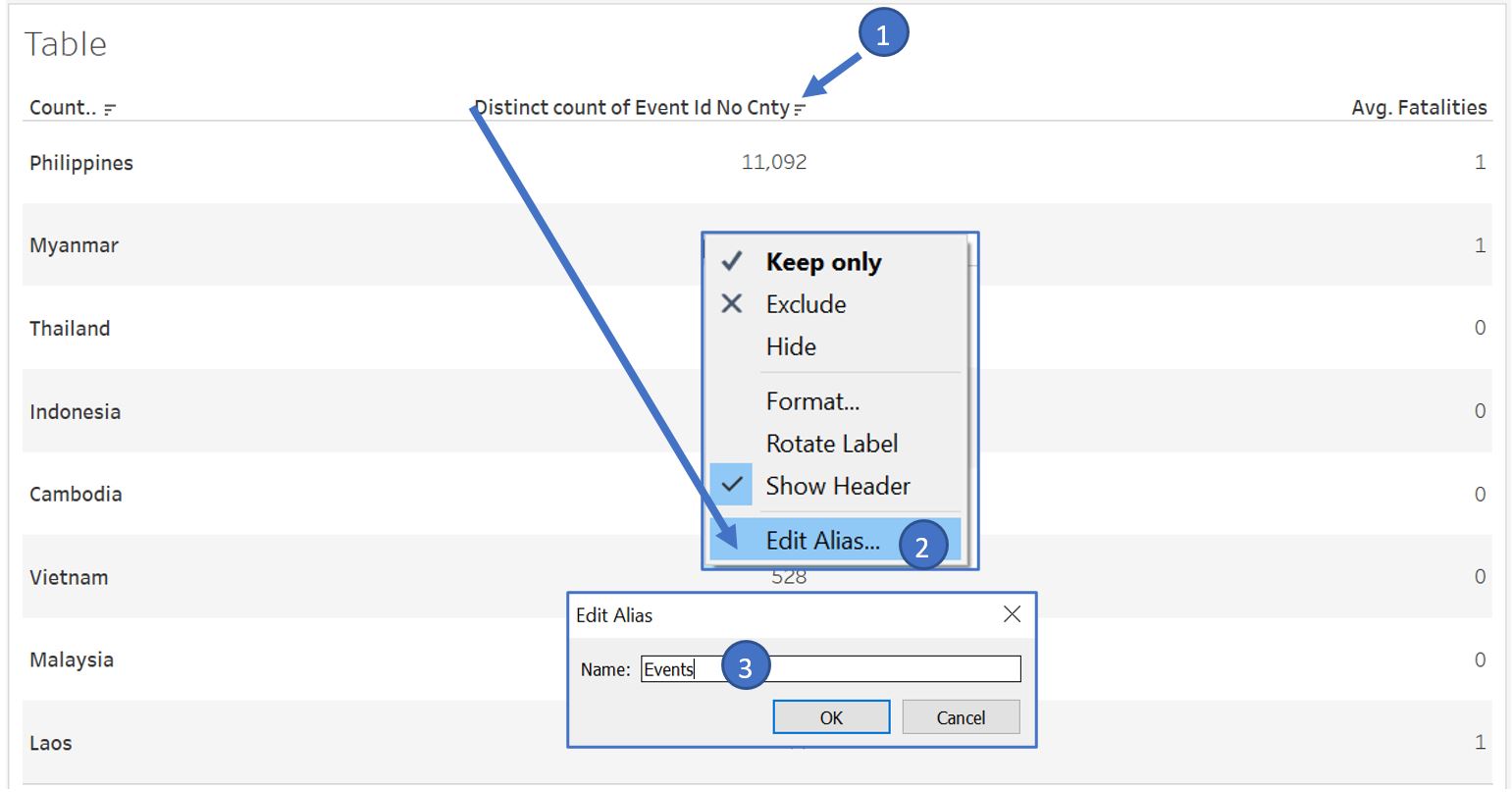Select the Vietnam row label

pyautogui.click(x=69, y=577)
